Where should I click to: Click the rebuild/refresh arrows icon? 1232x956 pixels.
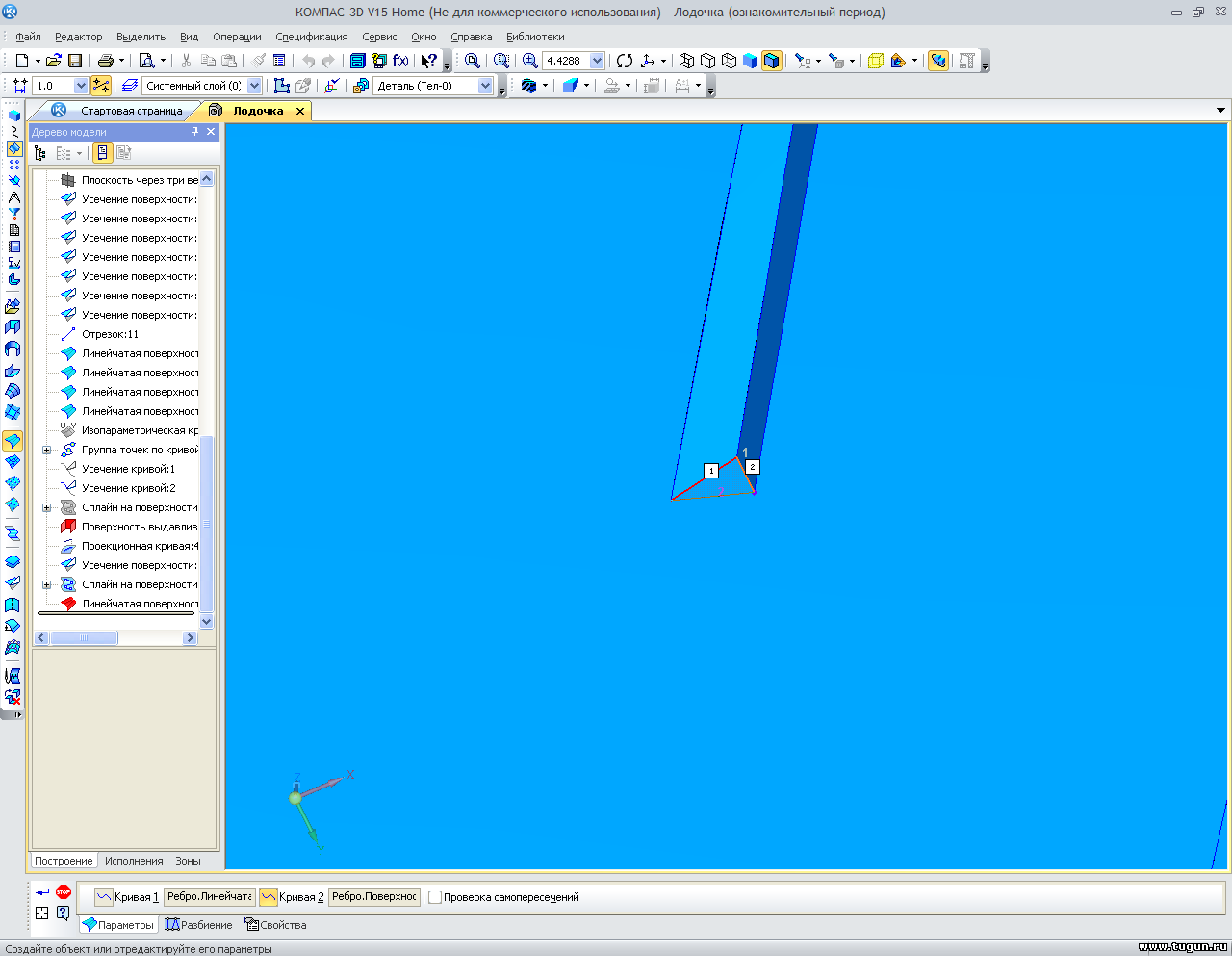point(625,61)
